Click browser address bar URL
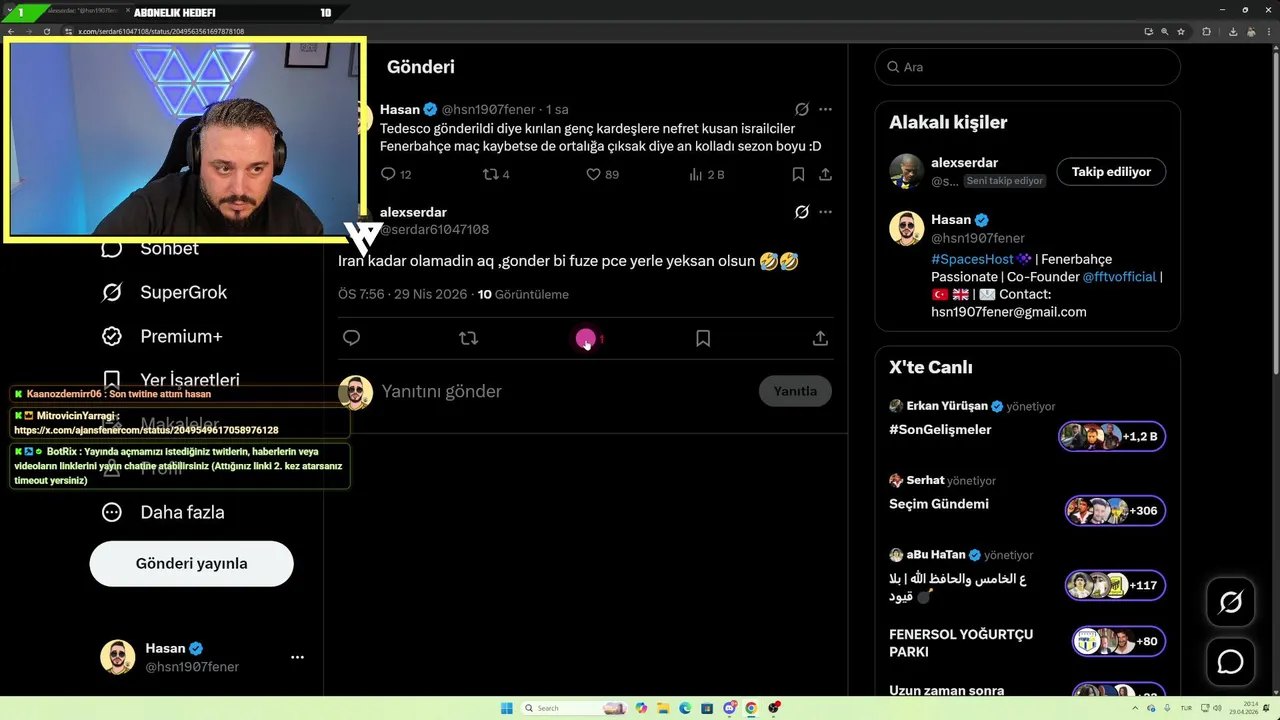 tap(161, 31)
